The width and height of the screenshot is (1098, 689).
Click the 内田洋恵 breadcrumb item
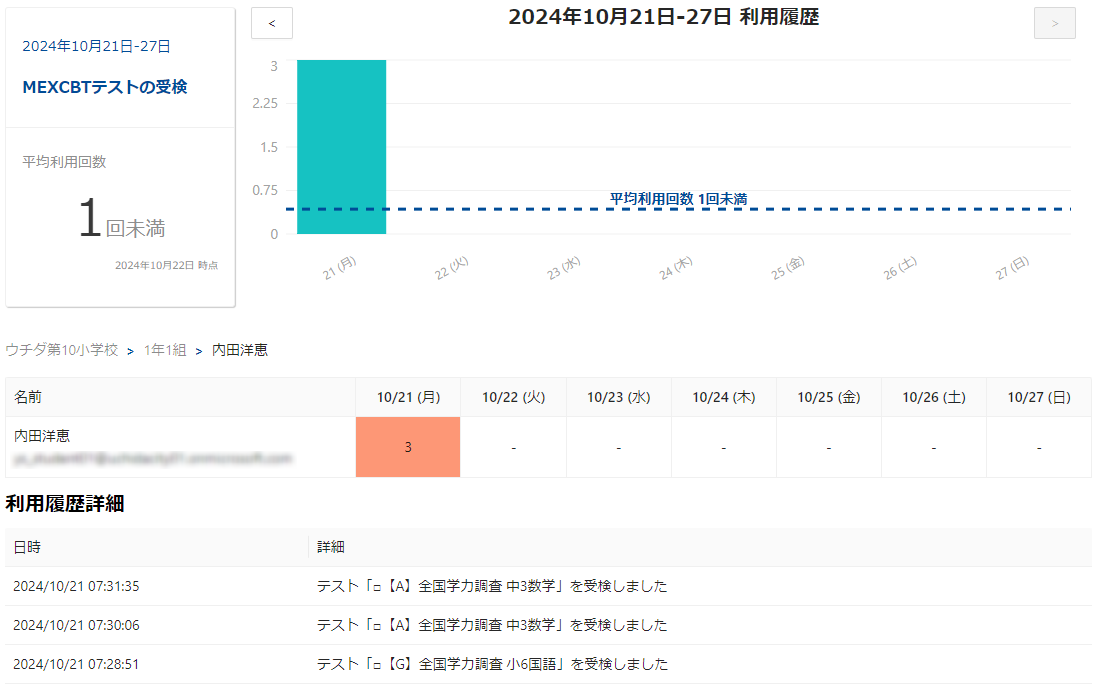[240, 350]
